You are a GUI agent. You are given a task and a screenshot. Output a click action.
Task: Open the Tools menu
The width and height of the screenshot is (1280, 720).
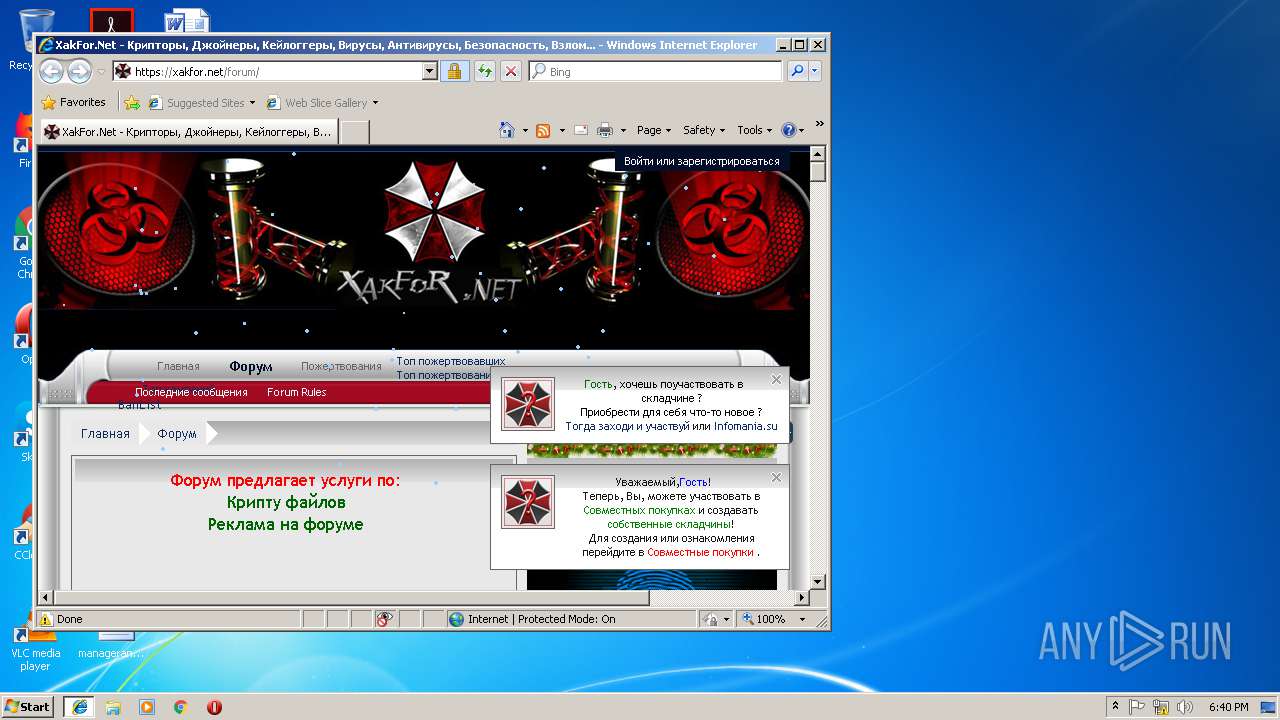pyautogui.click(x=755, y=130)
